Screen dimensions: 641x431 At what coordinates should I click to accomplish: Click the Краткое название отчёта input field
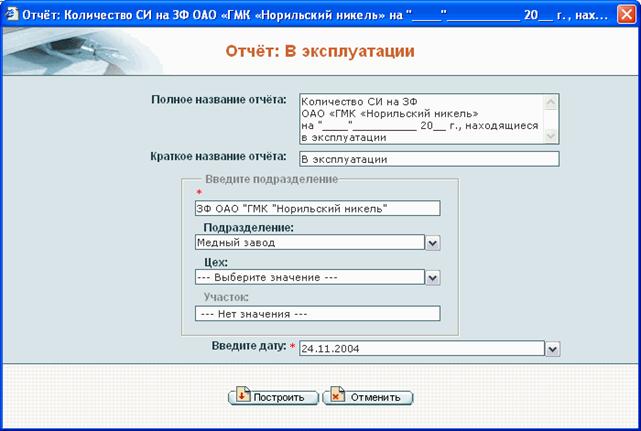(429, 159)
